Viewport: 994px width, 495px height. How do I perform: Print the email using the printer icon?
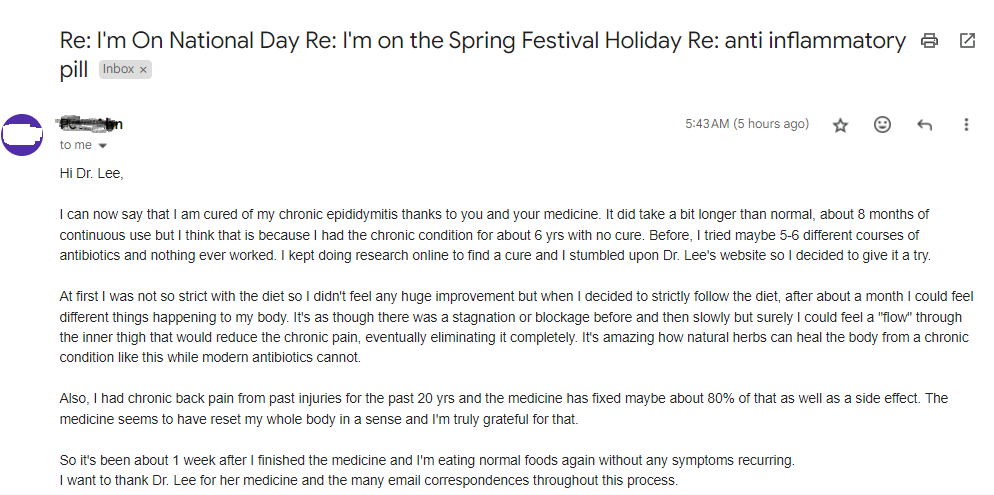click(x=929, y=41)
